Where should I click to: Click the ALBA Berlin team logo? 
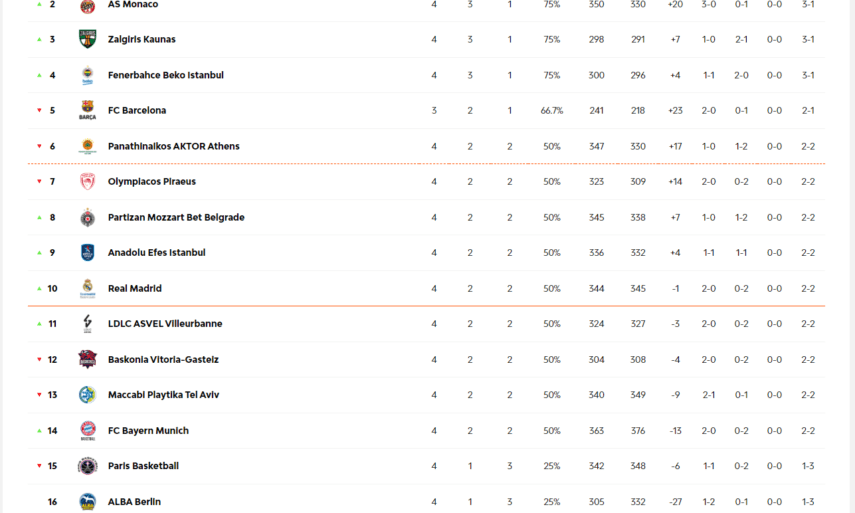(x=87, y=501)
